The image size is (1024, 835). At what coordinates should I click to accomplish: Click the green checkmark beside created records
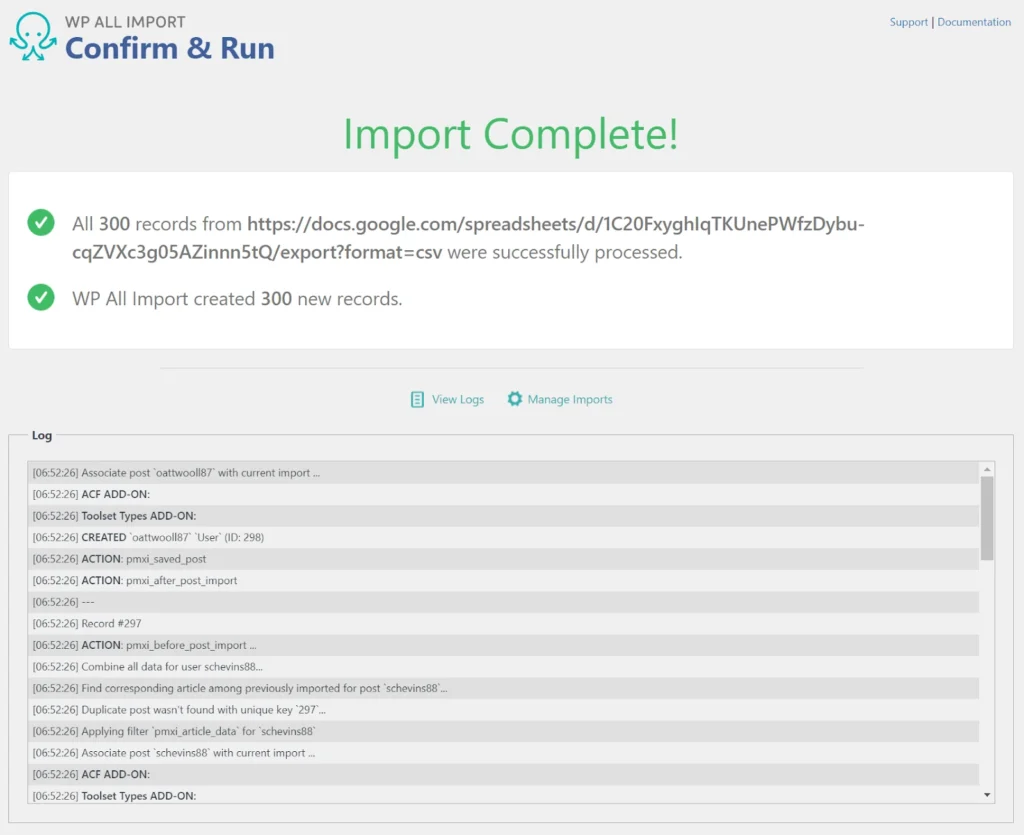pyautogui.click(x=41, y=298)
